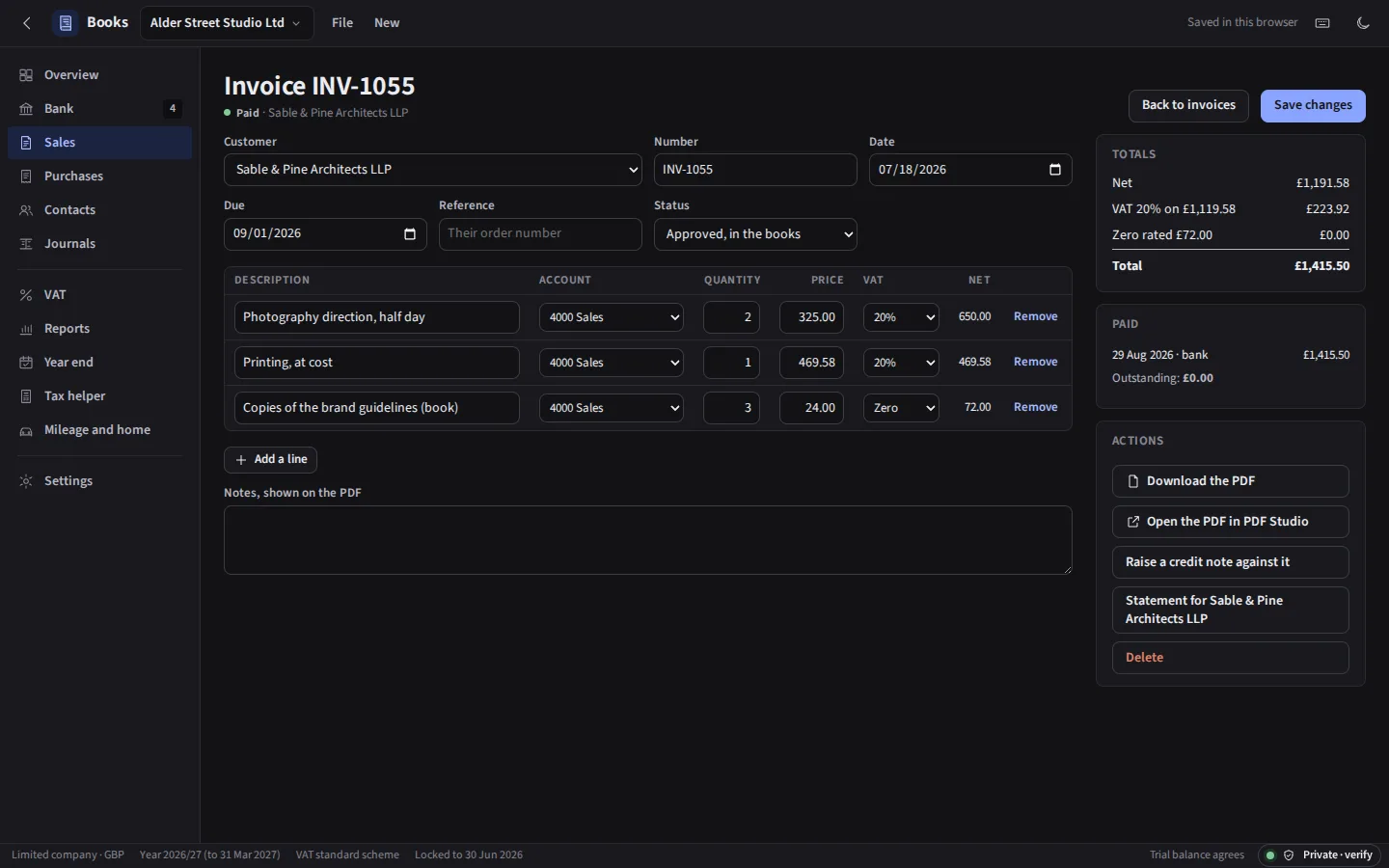The image size is (1389, 868).
Task: Click the VAT percent icon in sidebar
Action: pyautogui.click(x=26, y=295)
